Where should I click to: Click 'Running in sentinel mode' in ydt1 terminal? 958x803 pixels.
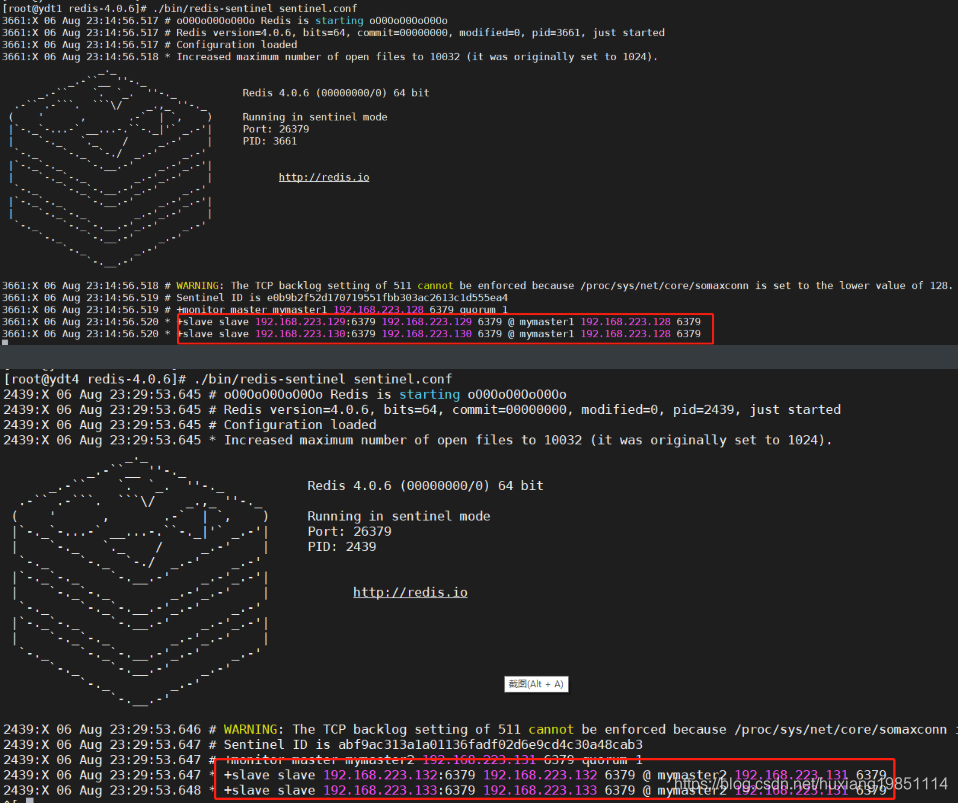[x=315, y=117]
